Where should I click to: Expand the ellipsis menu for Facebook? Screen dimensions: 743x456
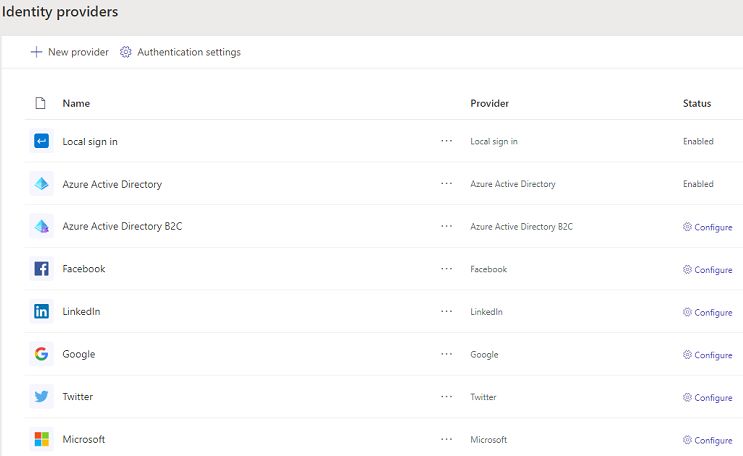tap(446, 269)
